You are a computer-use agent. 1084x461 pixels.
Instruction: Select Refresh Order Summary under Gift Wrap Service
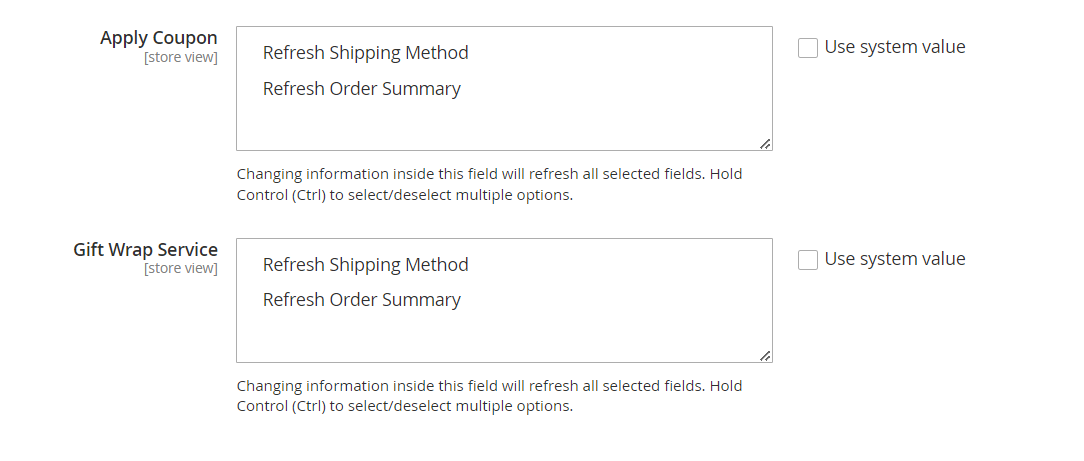(361, 300)
